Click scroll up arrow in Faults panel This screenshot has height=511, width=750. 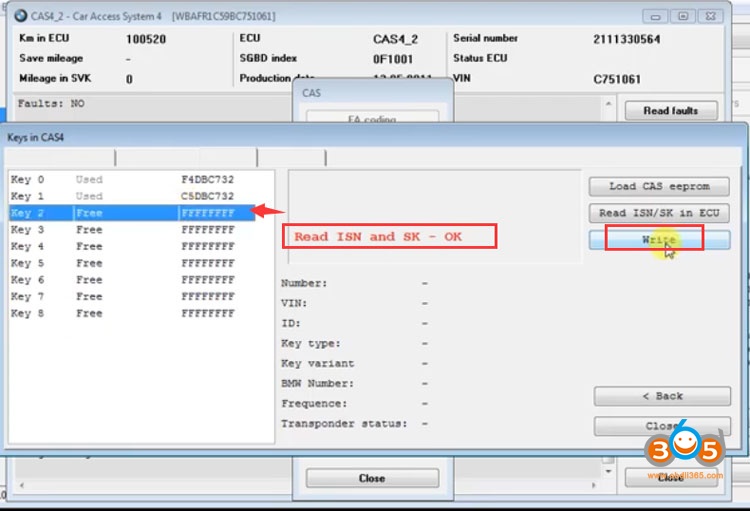[608, 103]
